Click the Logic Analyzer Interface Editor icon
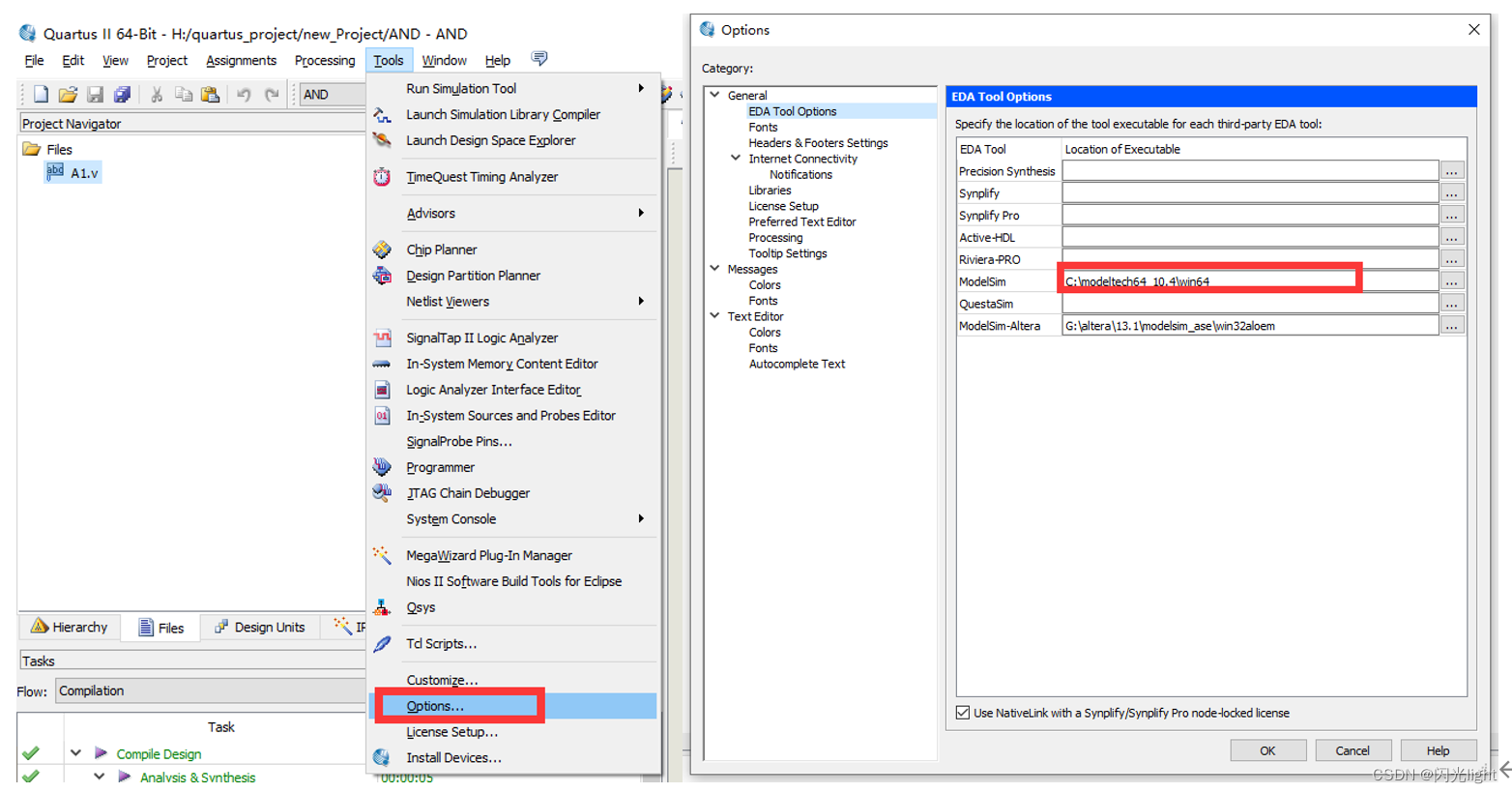 coord(382,390)
